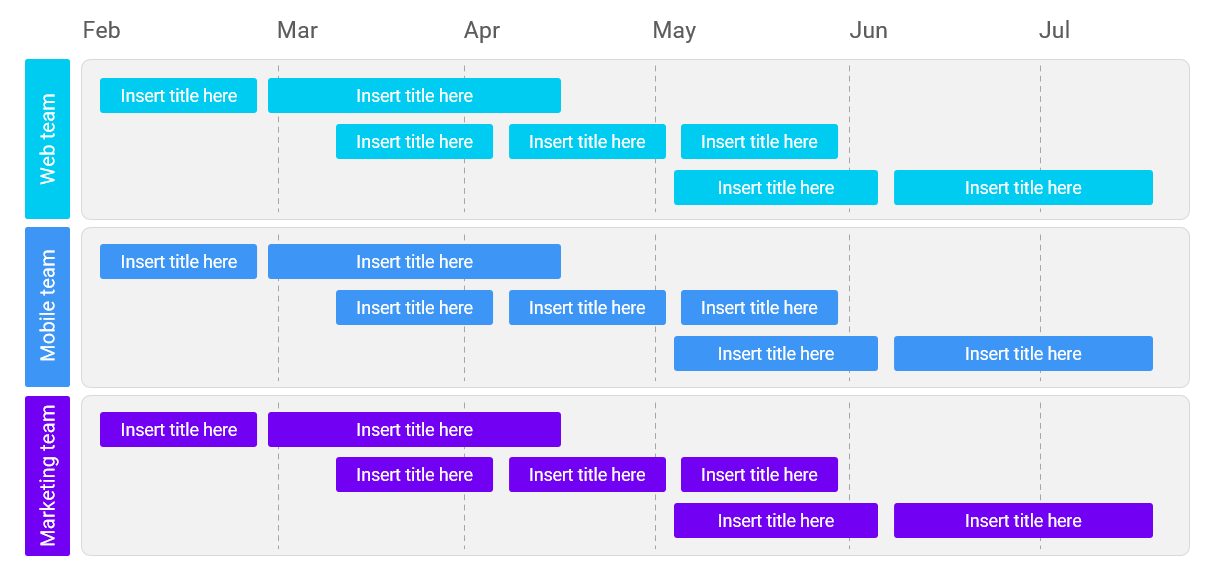Select the Web team row label

point(47,139)
